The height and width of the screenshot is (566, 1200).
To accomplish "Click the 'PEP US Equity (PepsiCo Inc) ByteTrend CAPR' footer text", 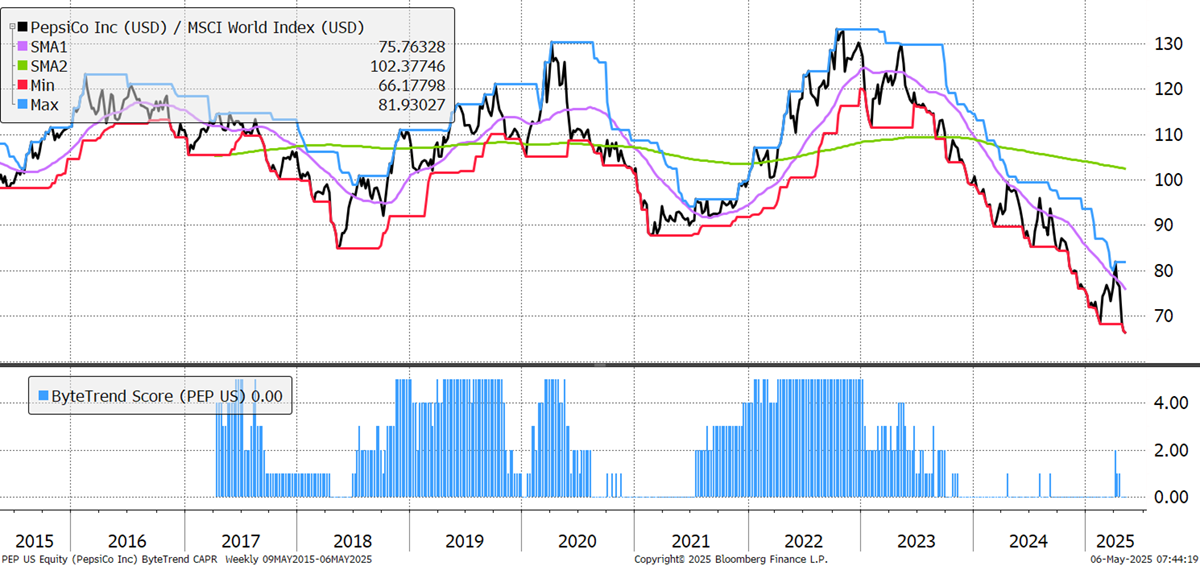I will (112, 559).
